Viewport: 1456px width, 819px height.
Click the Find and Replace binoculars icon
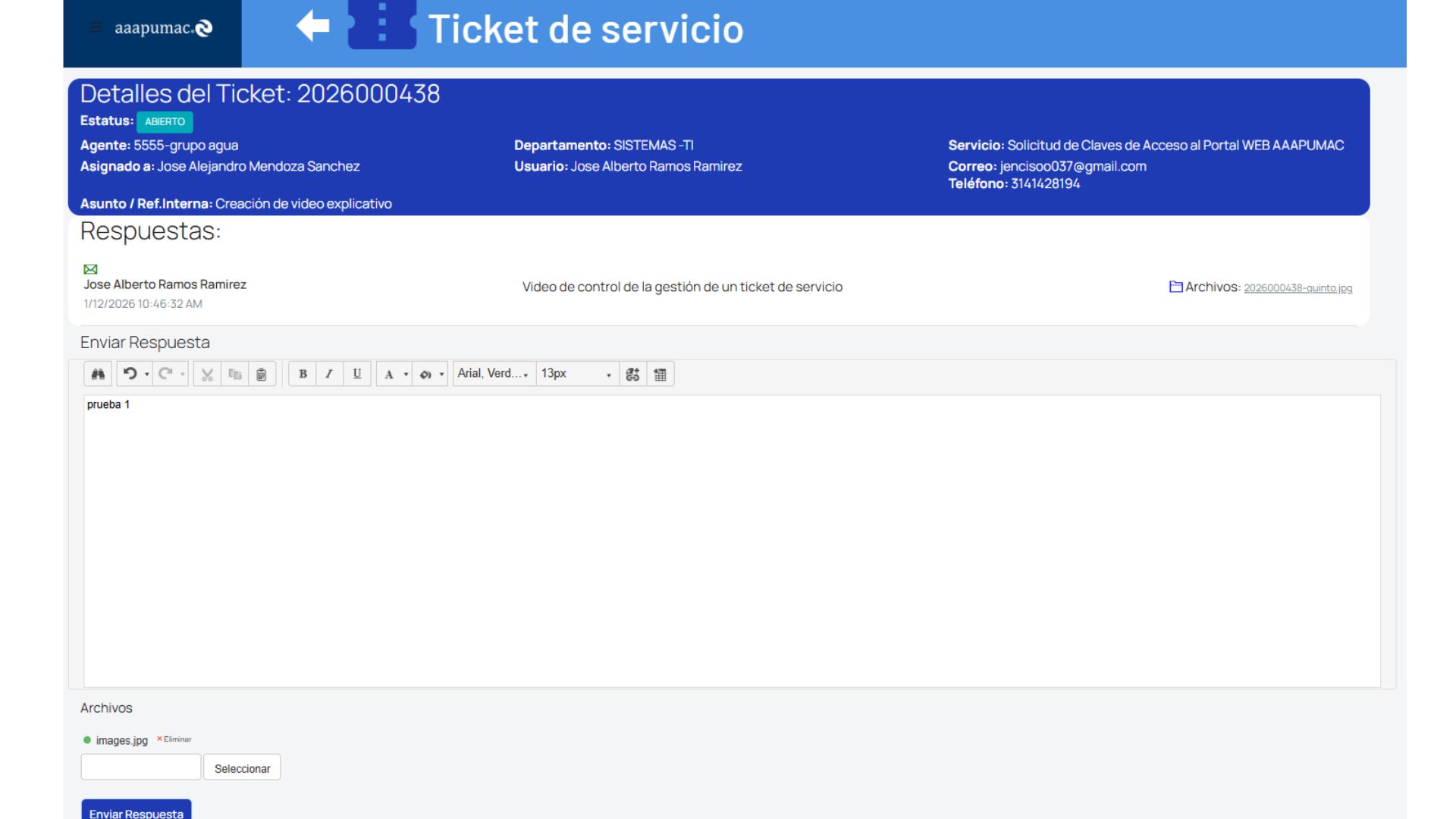click(98, 374)
